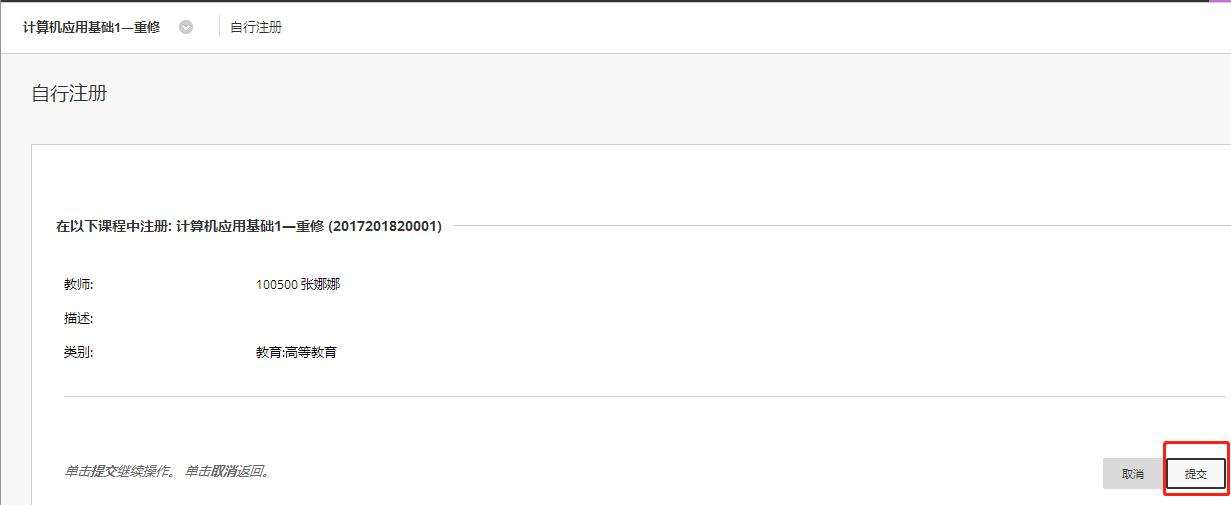Click the course name in the section heading
The image size is (1231, 505).
pyautogui.click(x=249, y=227)
